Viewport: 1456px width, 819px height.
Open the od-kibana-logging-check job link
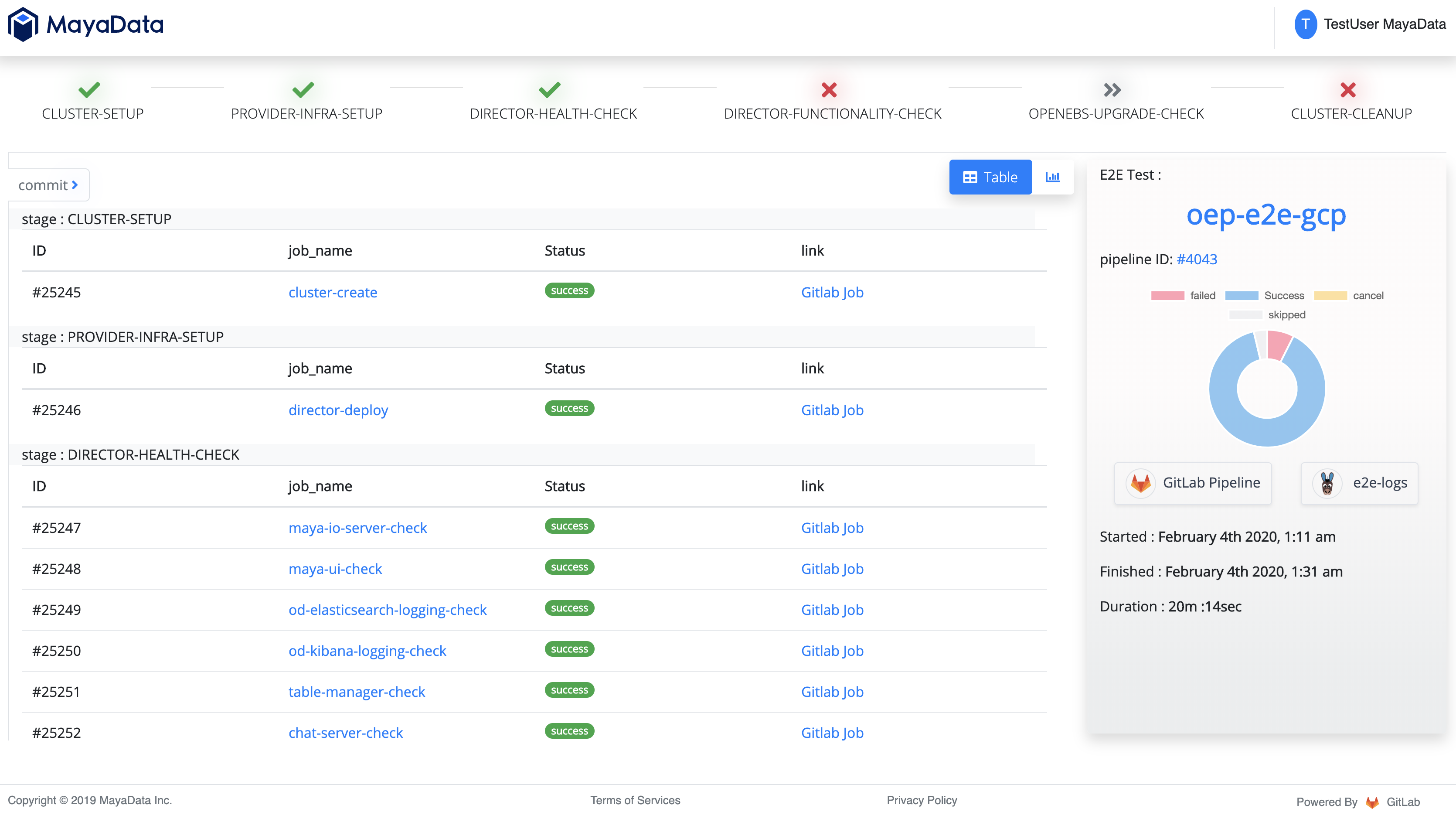pos(367,651)
